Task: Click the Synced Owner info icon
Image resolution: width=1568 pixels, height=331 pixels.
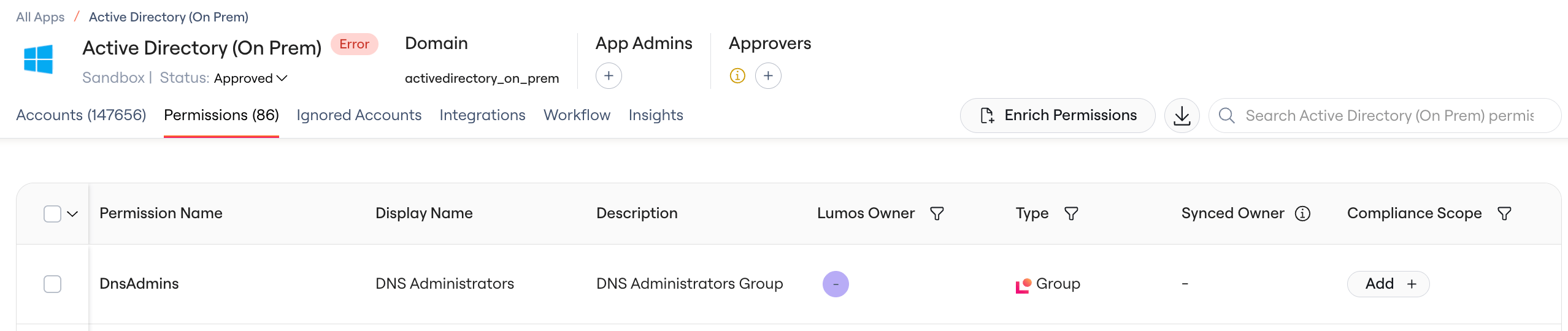Action: pos(1302,213)
